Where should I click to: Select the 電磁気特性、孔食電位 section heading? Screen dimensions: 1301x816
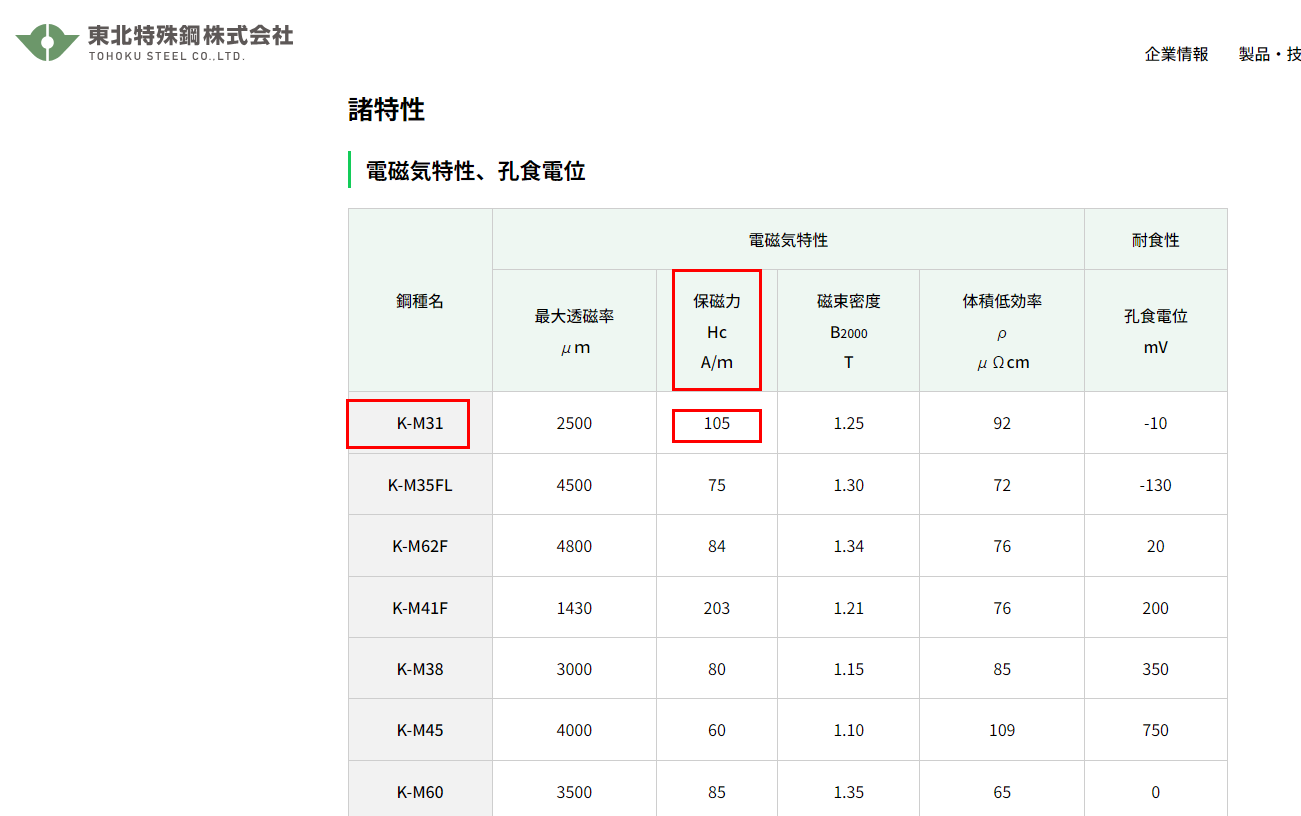475,171
